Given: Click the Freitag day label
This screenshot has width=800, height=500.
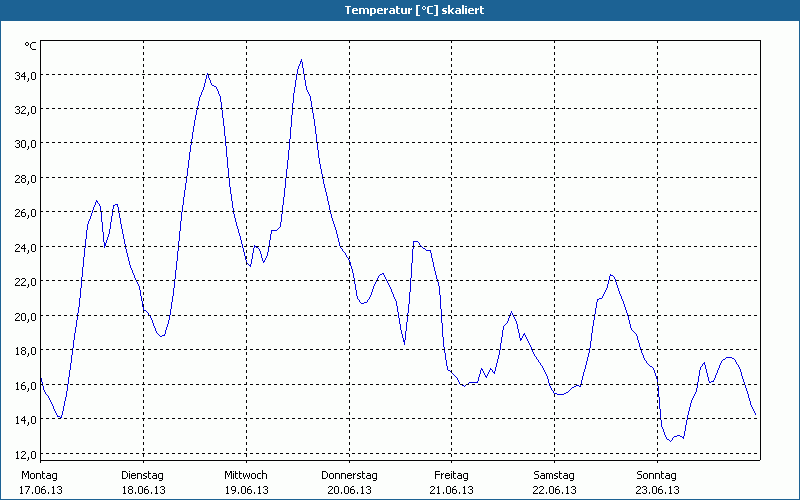Looking at the screenshot, I should (x=451, y=475).
